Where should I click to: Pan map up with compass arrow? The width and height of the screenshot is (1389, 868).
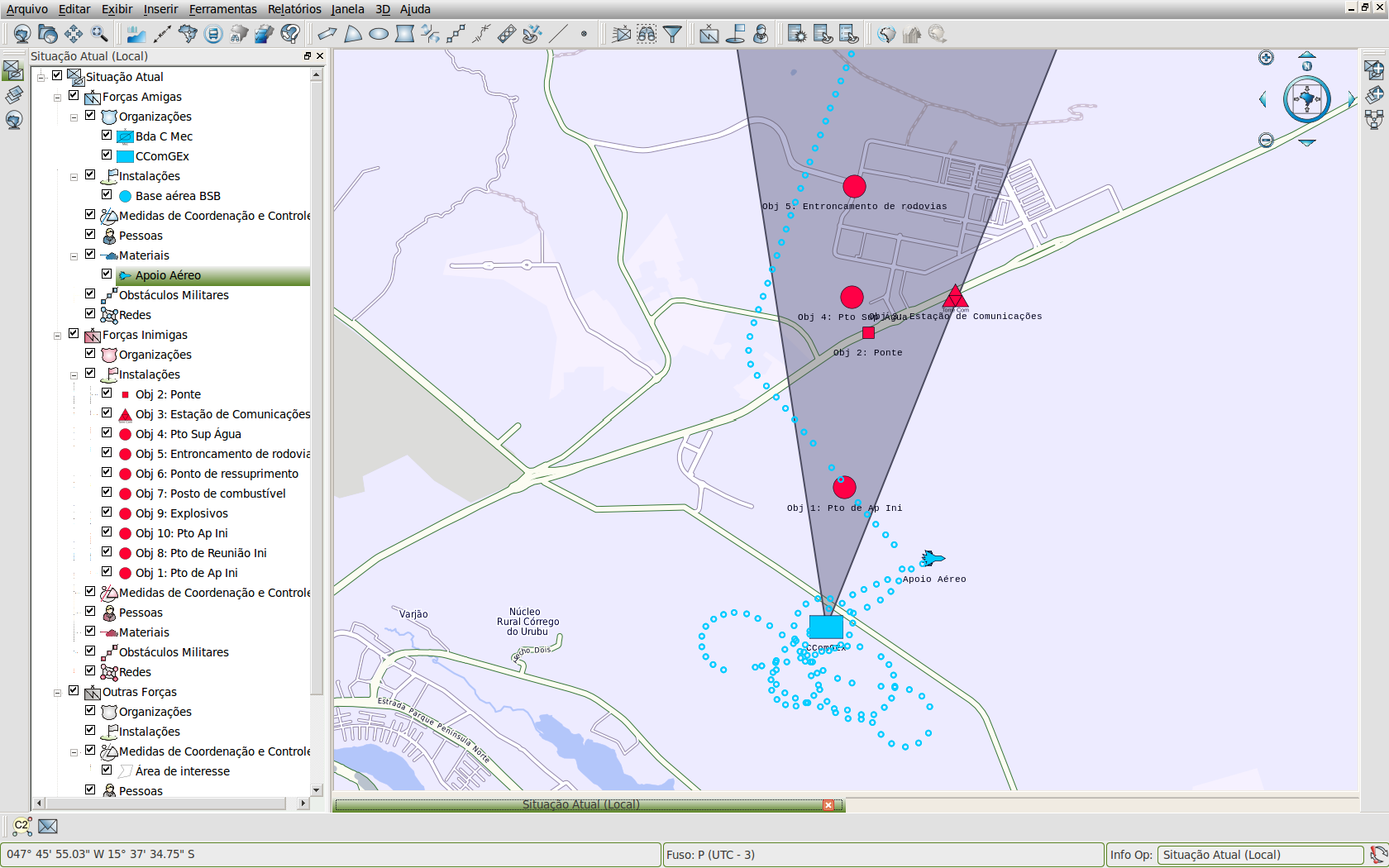tap(1307, 55)
